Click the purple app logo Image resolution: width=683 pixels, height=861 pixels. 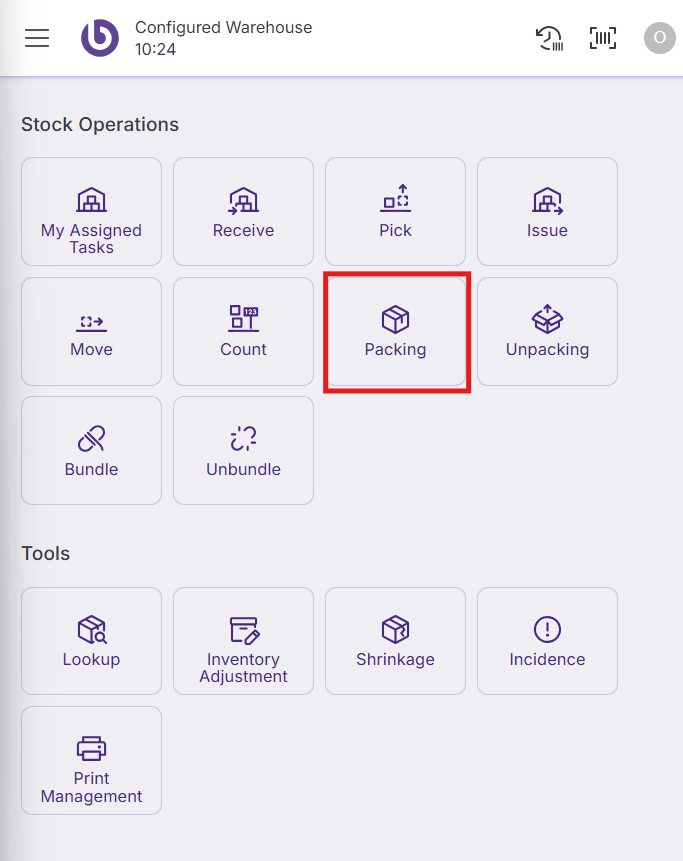coord(100,38)
